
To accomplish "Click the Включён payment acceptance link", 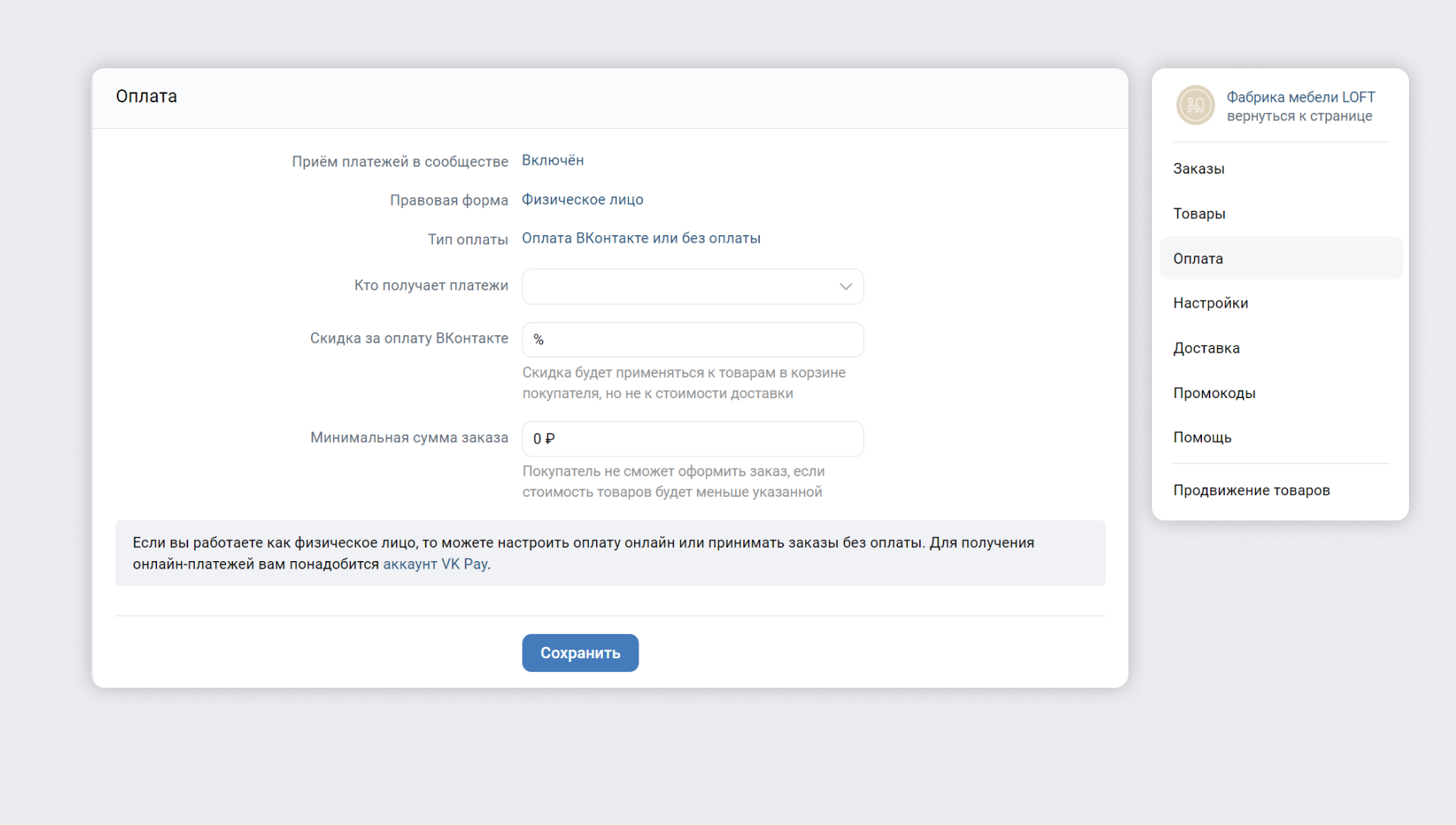I will pos(552,160).
